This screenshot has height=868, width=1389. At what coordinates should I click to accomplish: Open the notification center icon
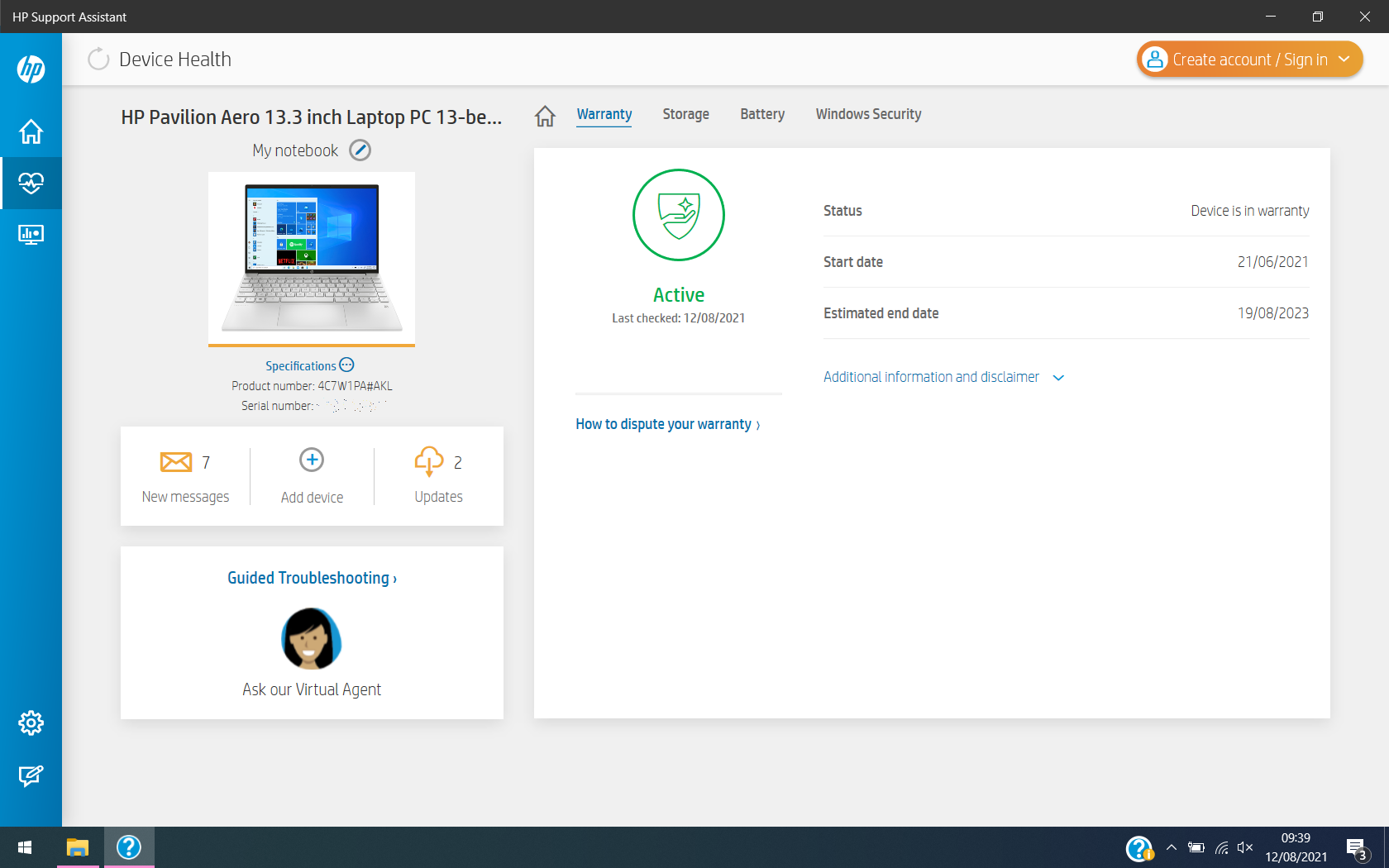point(1358,848)
